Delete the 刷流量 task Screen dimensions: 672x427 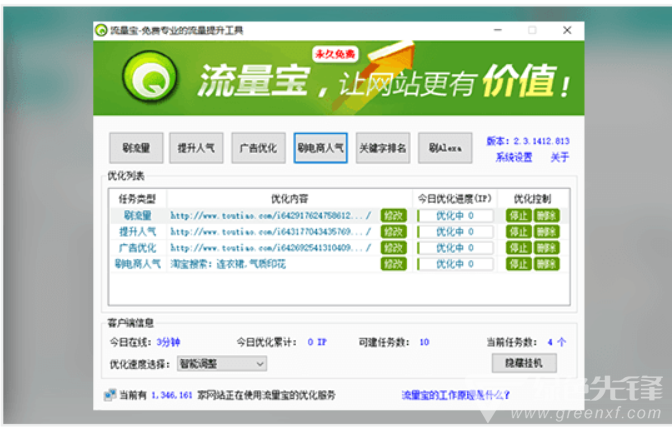coord(546,215)
